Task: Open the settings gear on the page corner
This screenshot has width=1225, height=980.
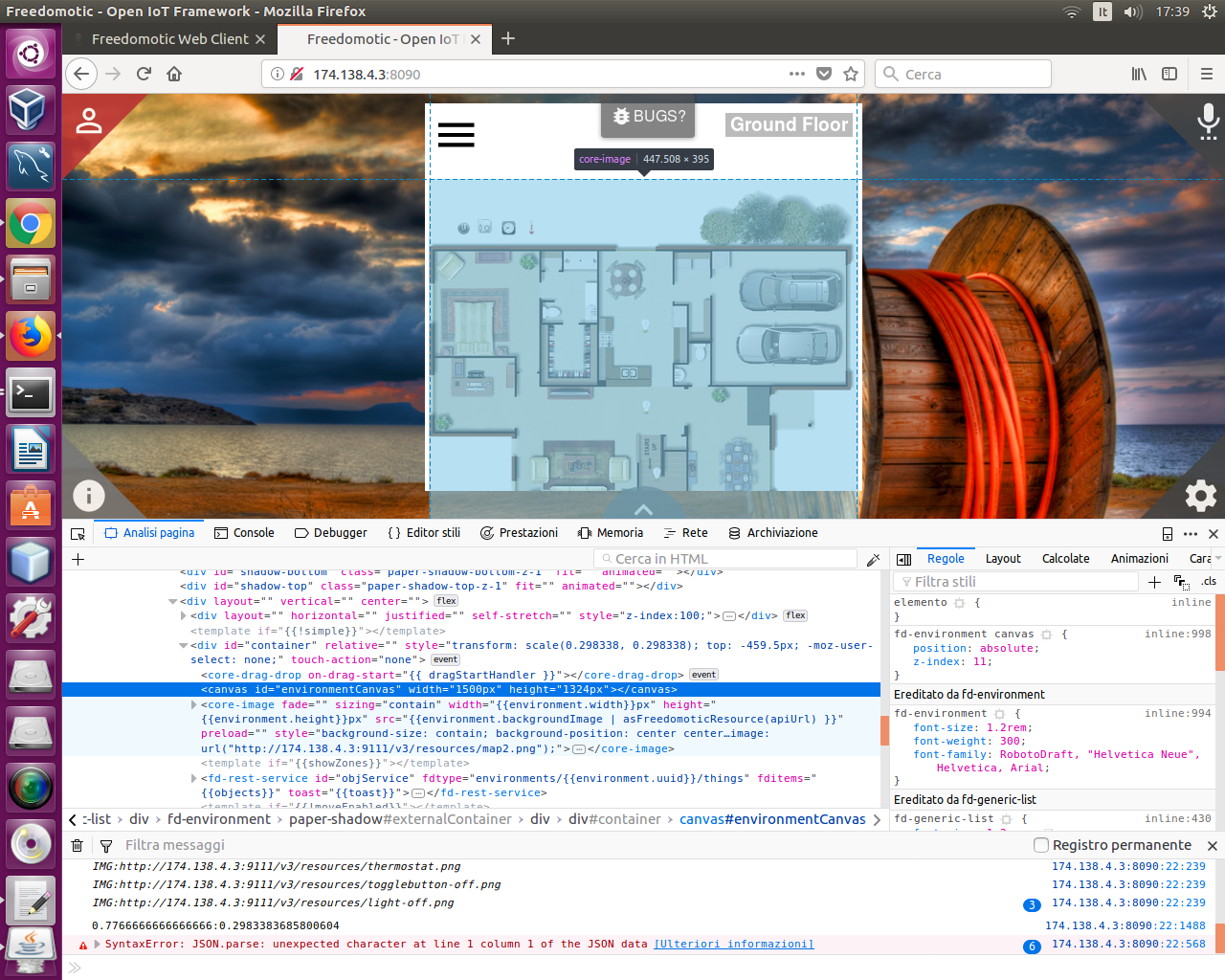Action: (1201, 496)
